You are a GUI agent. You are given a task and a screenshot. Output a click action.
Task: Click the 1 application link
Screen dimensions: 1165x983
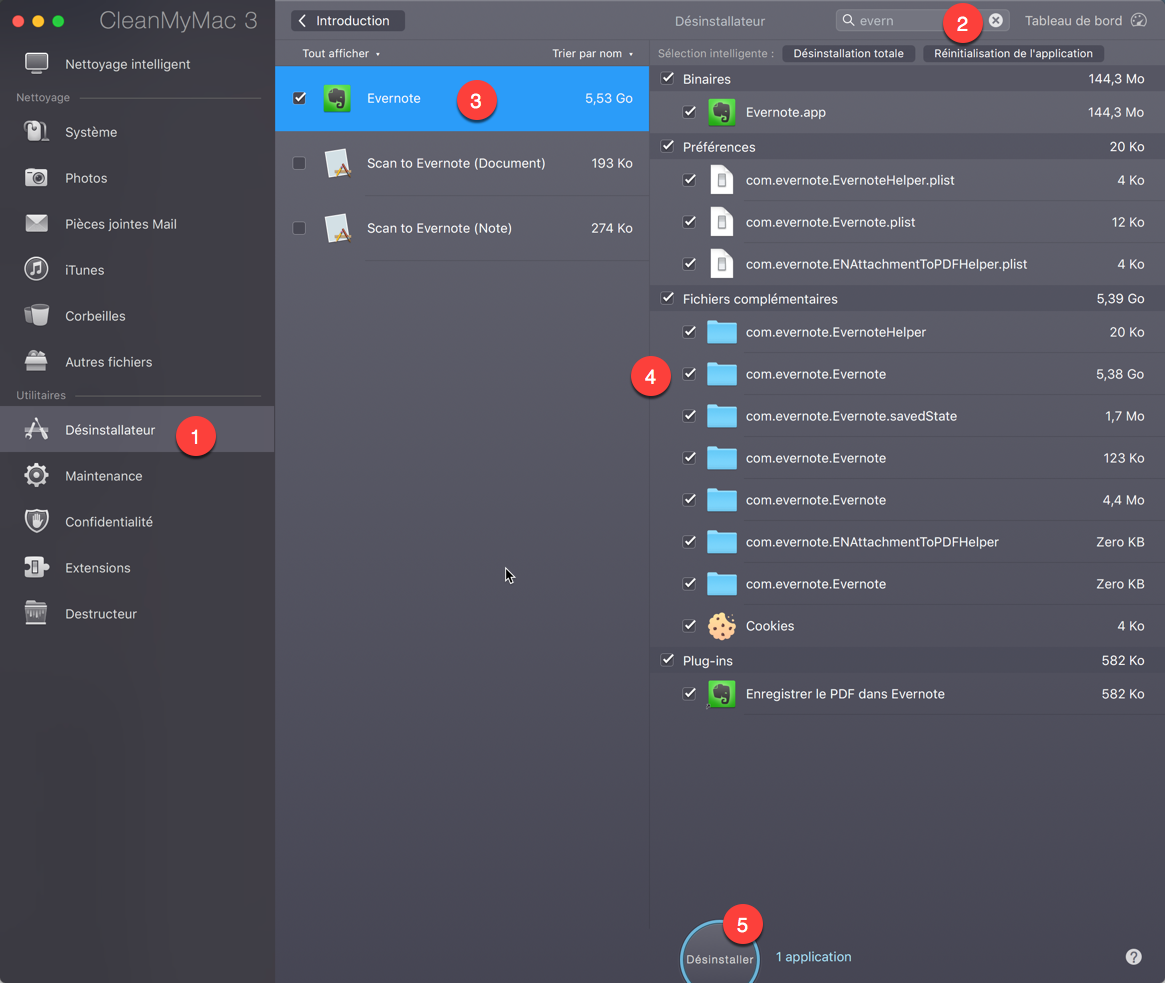814,957
